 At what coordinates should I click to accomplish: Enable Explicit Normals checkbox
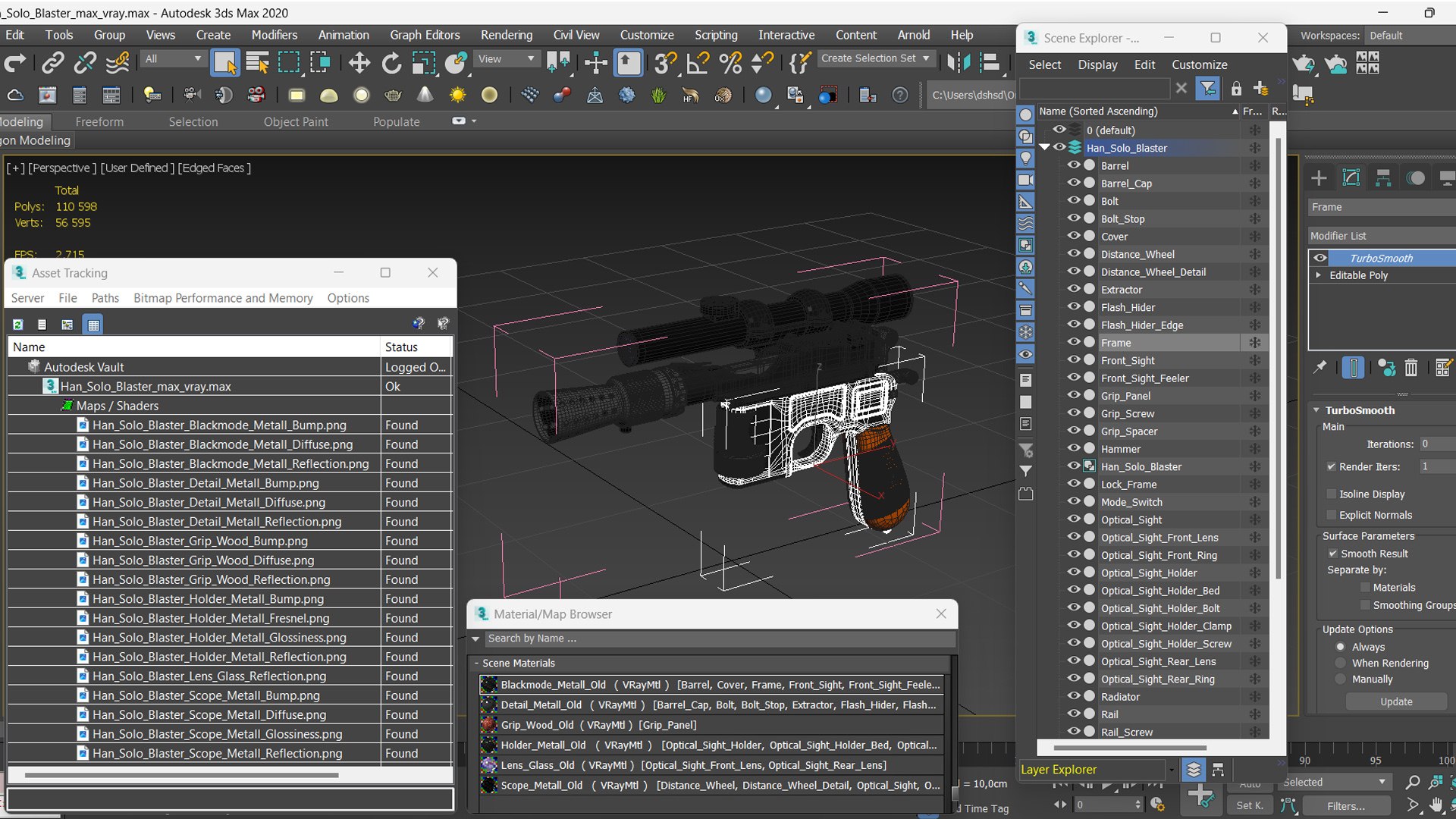[x=1331, y=515]
